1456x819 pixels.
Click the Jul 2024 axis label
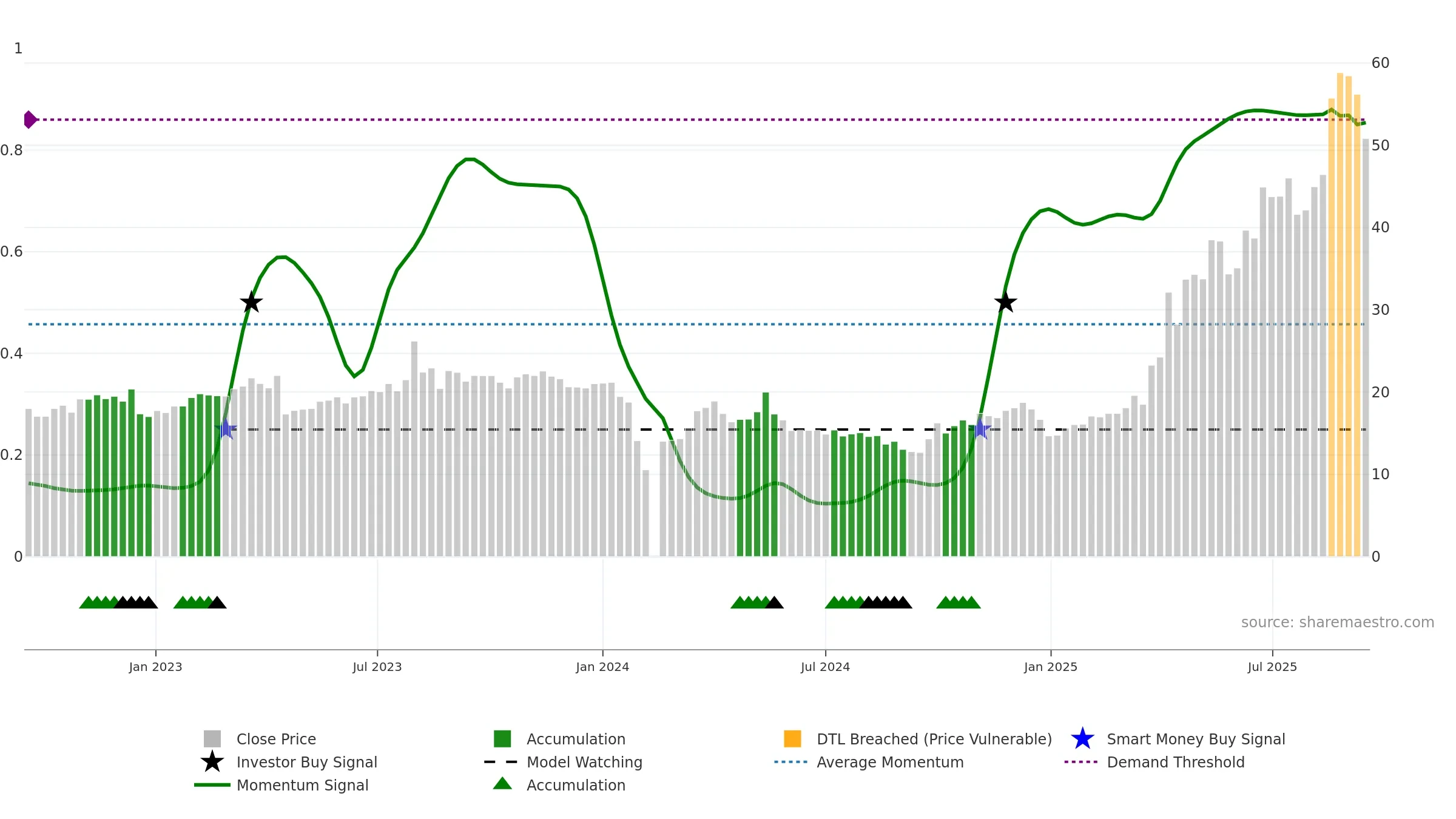[825, 667]
